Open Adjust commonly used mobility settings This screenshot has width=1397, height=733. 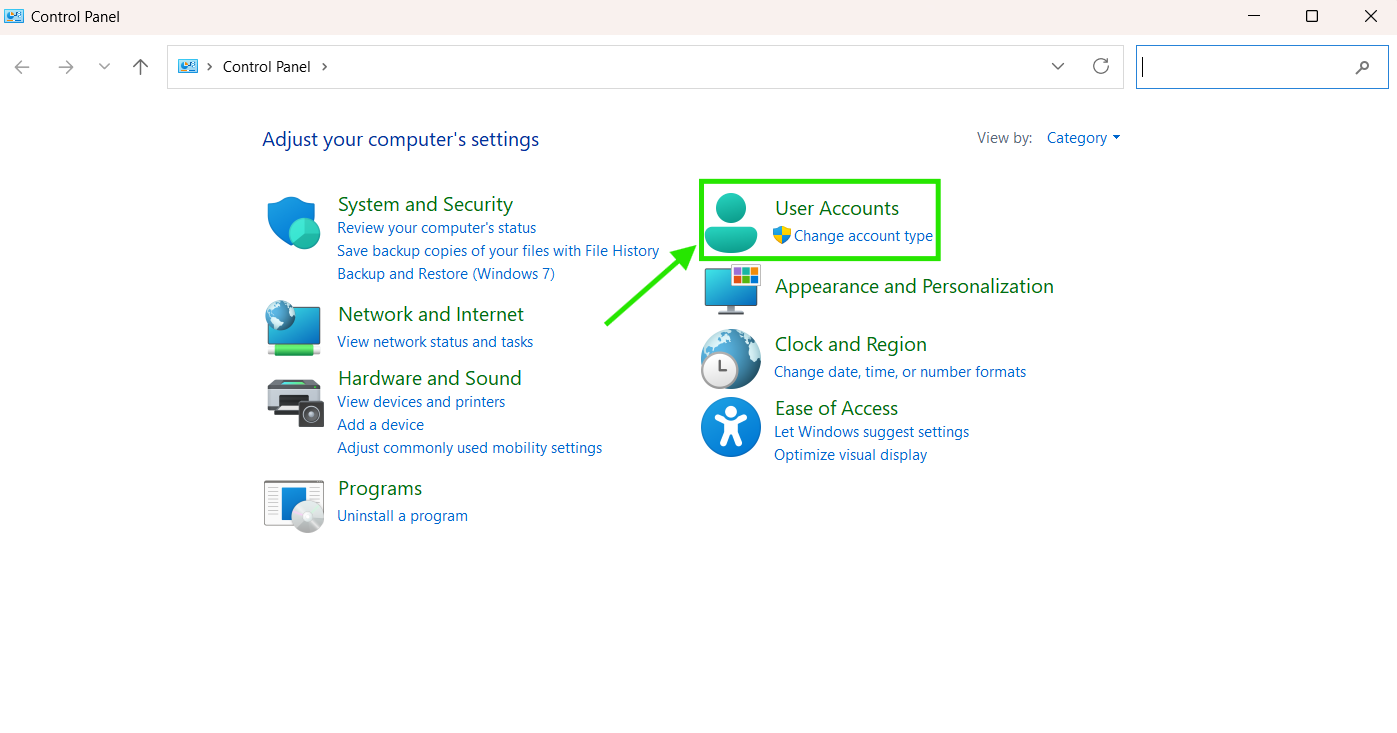pyautogui.click(x=470, y=448)
